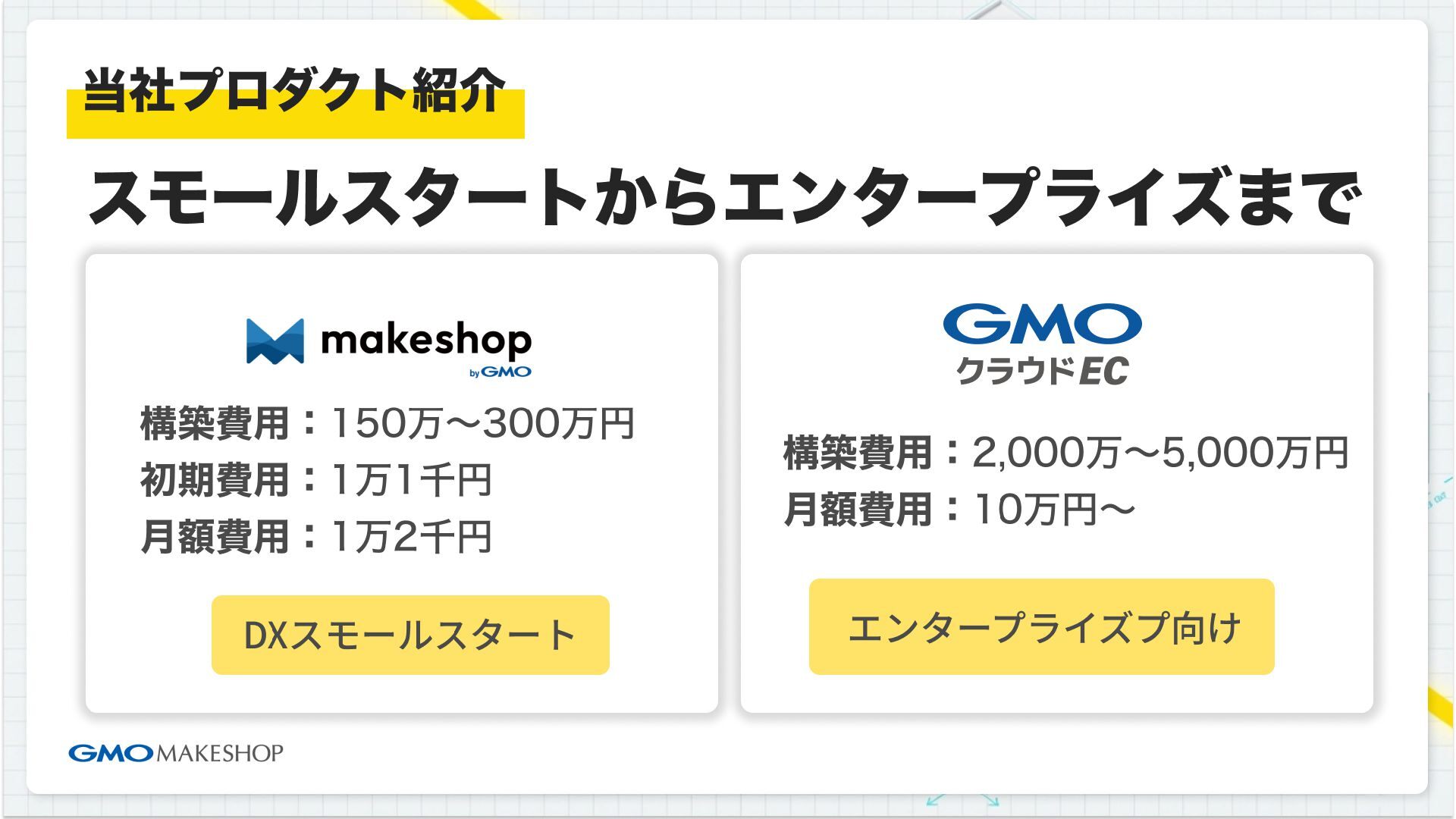The height and width of the screenshot is (819, 1456).
Task: Click makeshop 構築費用 150万〜300万円 line
Action: click(x=387, y=423)
